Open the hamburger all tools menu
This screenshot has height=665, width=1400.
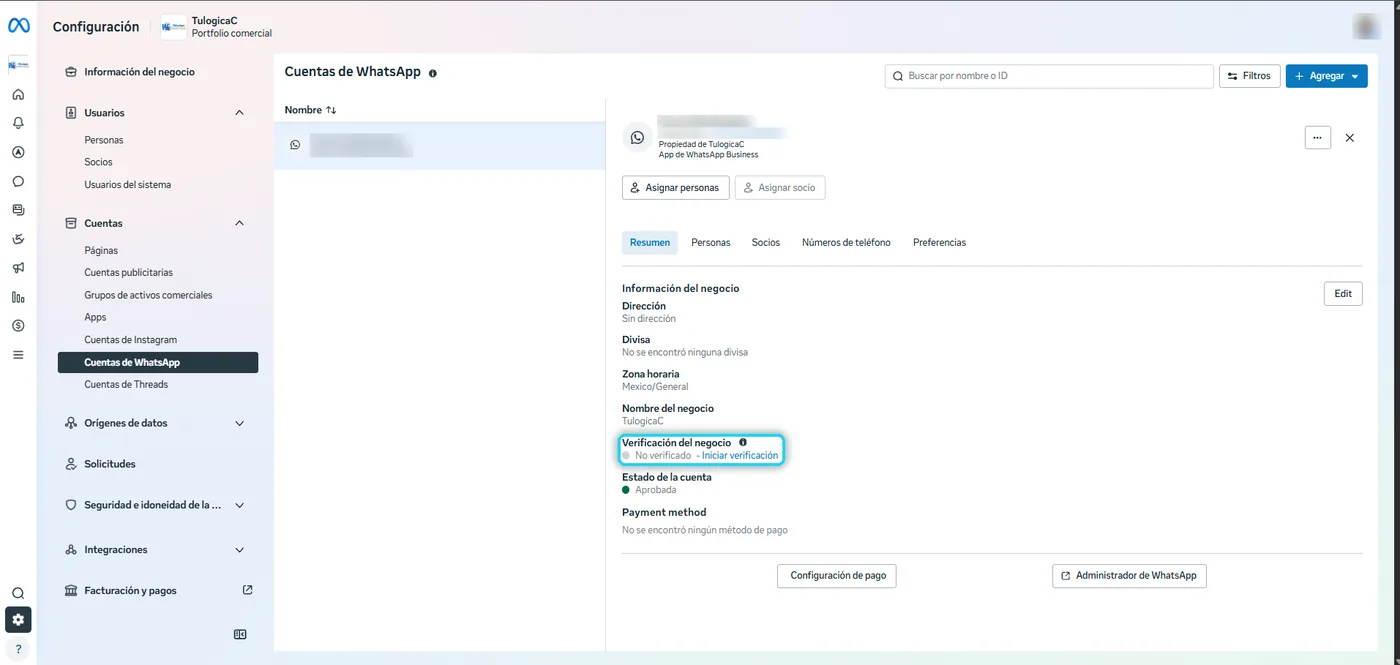pyautogui.click(x=18, y=355)
